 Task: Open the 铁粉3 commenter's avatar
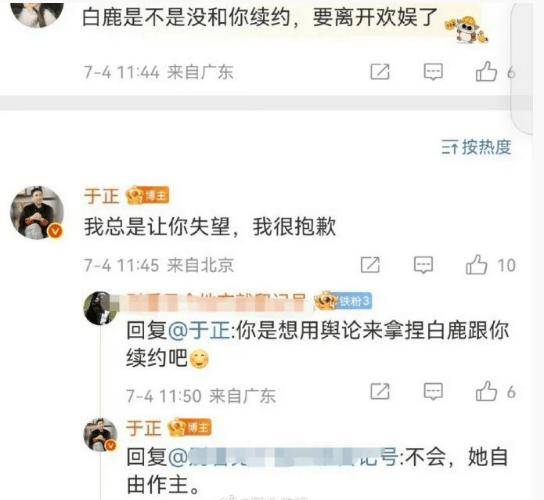[x=99, y=308]
